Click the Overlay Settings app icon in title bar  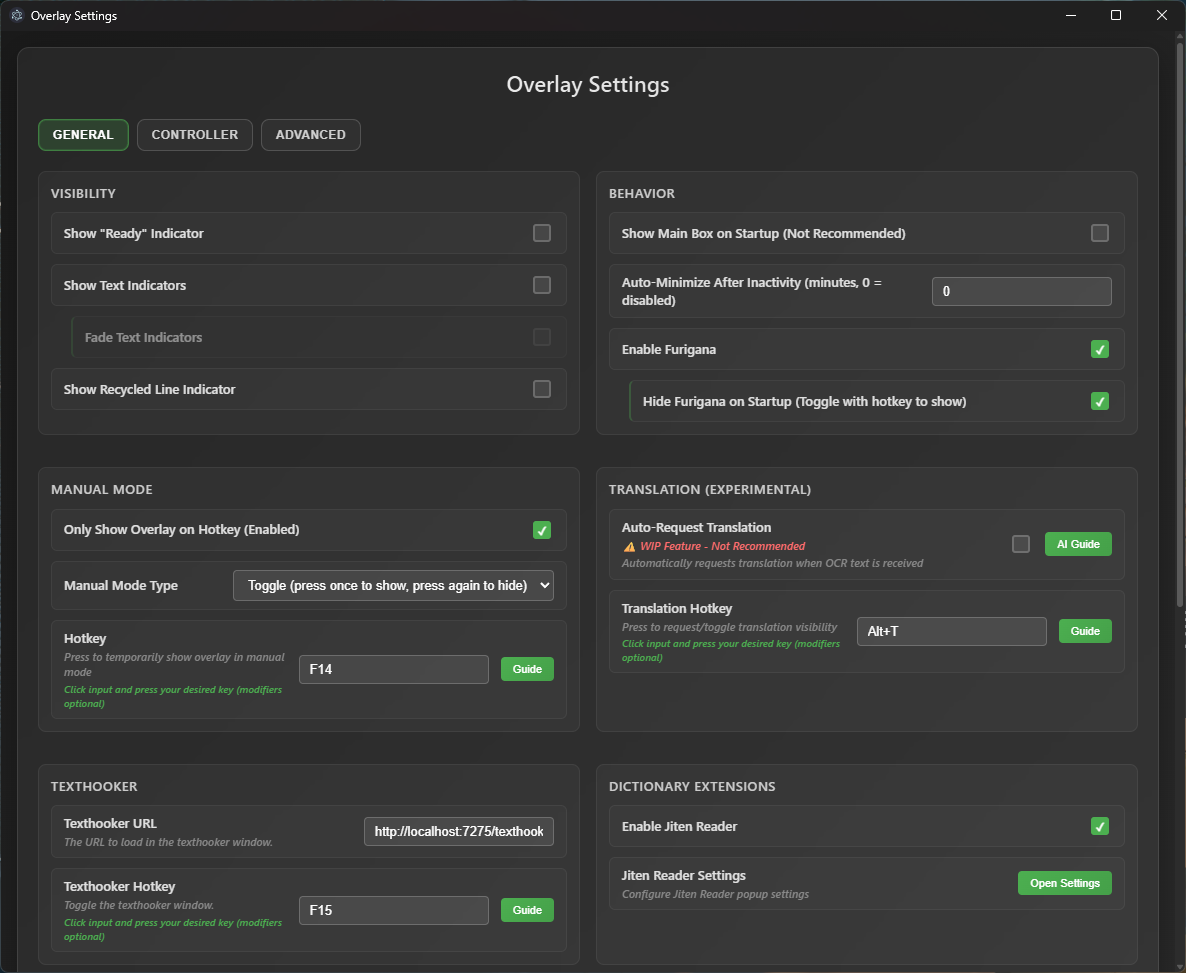click(17, 15)
